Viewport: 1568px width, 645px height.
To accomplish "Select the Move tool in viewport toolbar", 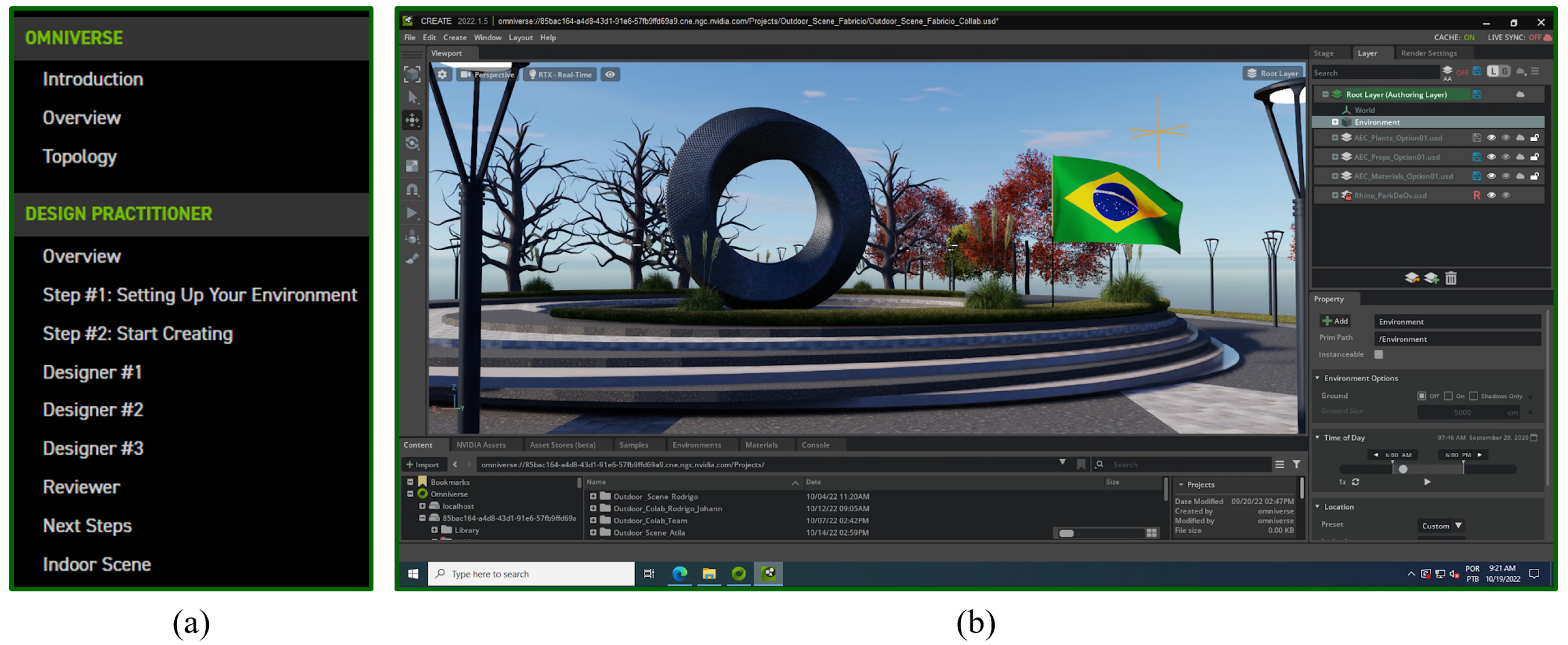I will pos(412,120).
